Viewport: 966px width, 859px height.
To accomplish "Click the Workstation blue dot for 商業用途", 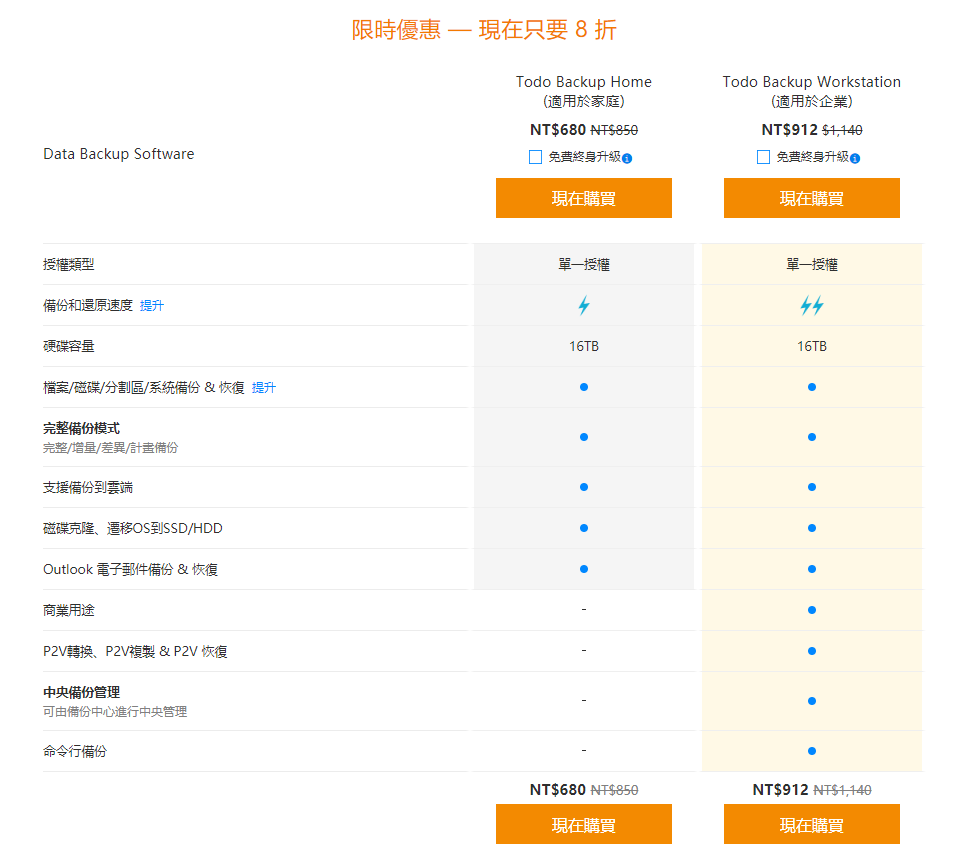I will pos(812,610).
